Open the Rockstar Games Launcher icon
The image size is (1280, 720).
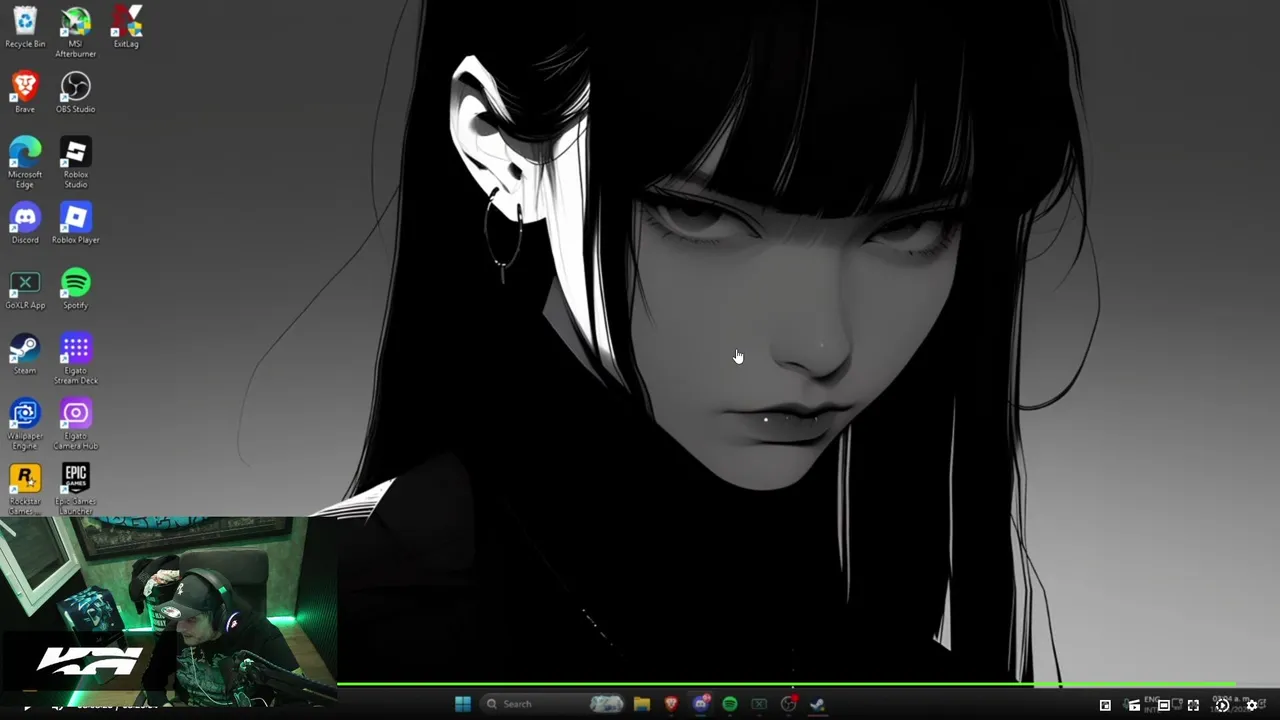click(x=25, y=489)
